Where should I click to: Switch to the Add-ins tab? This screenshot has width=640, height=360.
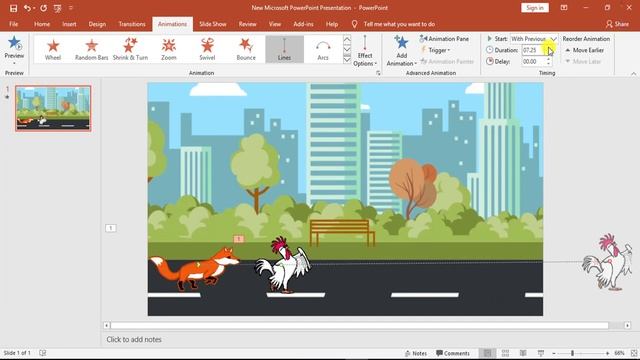point(303,24)
